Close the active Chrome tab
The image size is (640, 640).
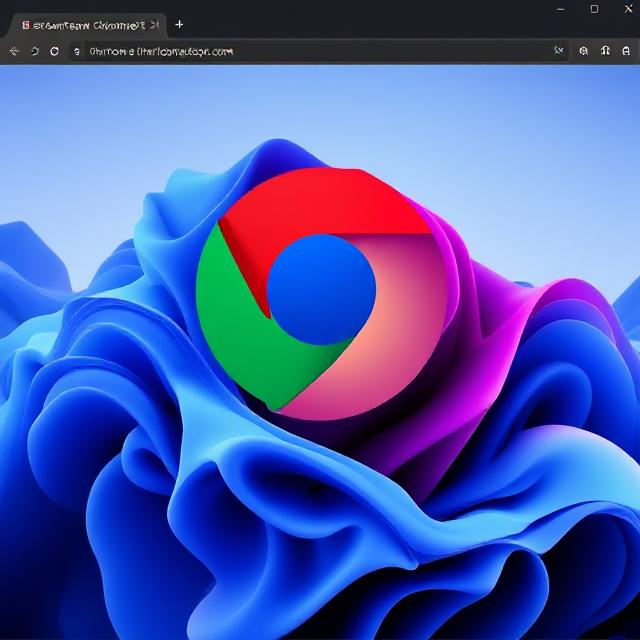[154, 24]
